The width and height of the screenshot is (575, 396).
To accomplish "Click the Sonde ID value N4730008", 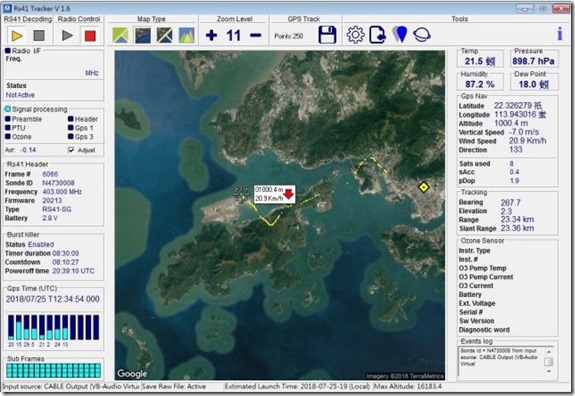I will point(58,183).
